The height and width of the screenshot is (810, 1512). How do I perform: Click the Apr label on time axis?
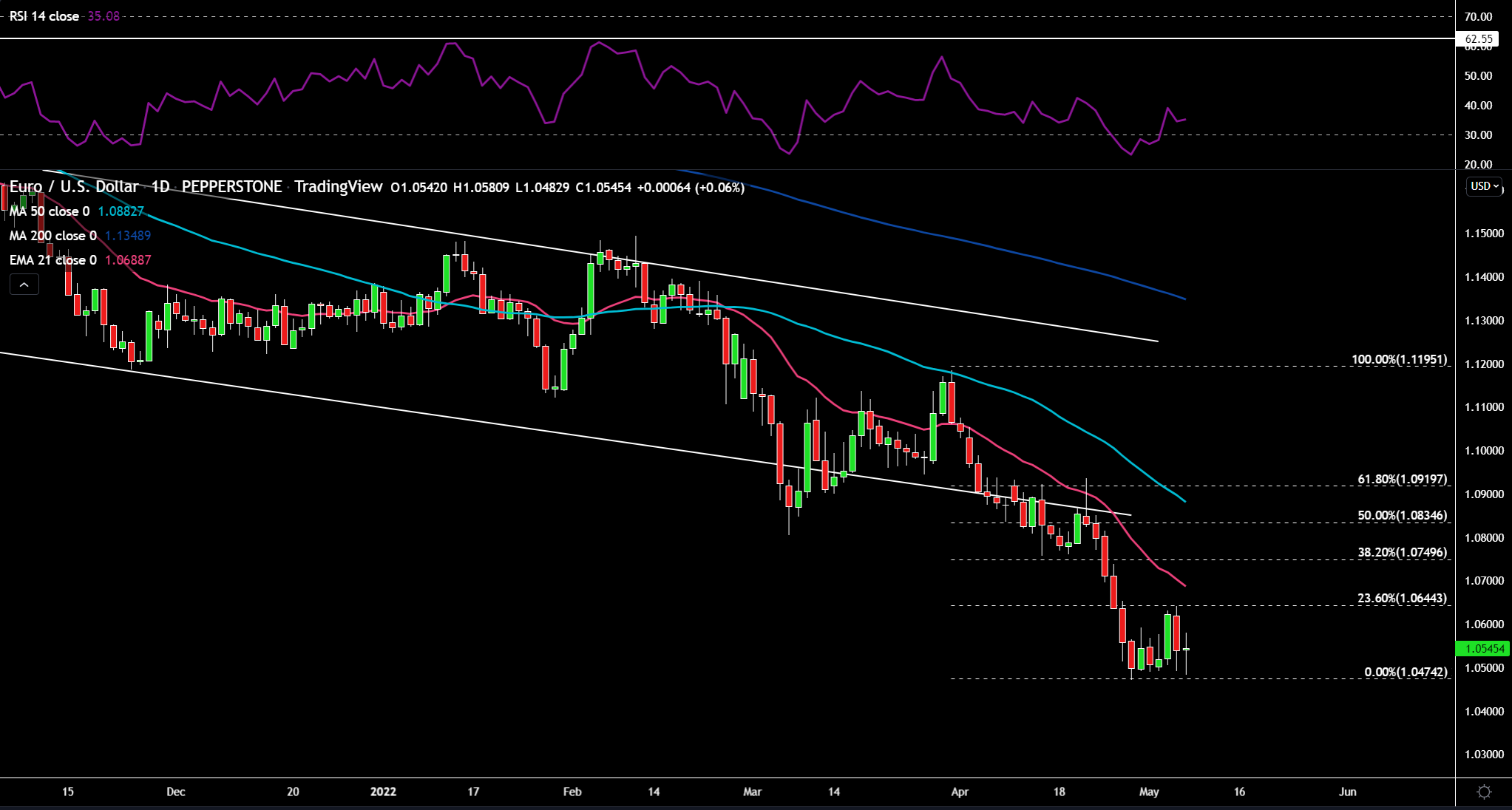960,792
